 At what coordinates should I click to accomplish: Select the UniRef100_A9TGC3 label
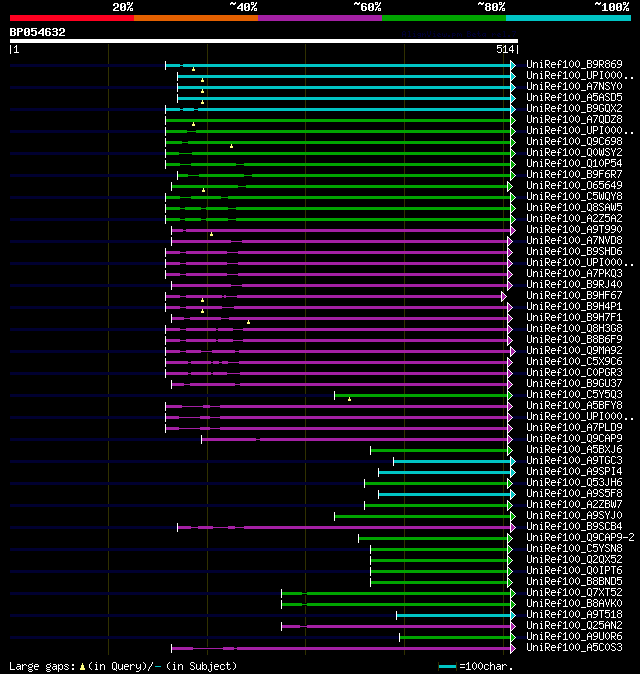(x=574, y=461)
